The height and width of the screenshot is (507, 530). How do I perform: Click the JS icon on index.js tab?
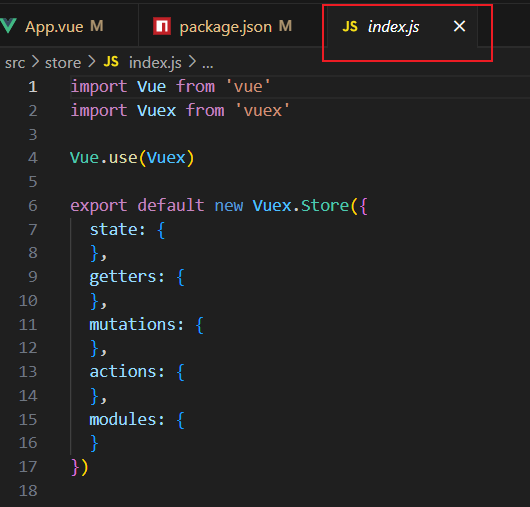click(x=350, y=26)
